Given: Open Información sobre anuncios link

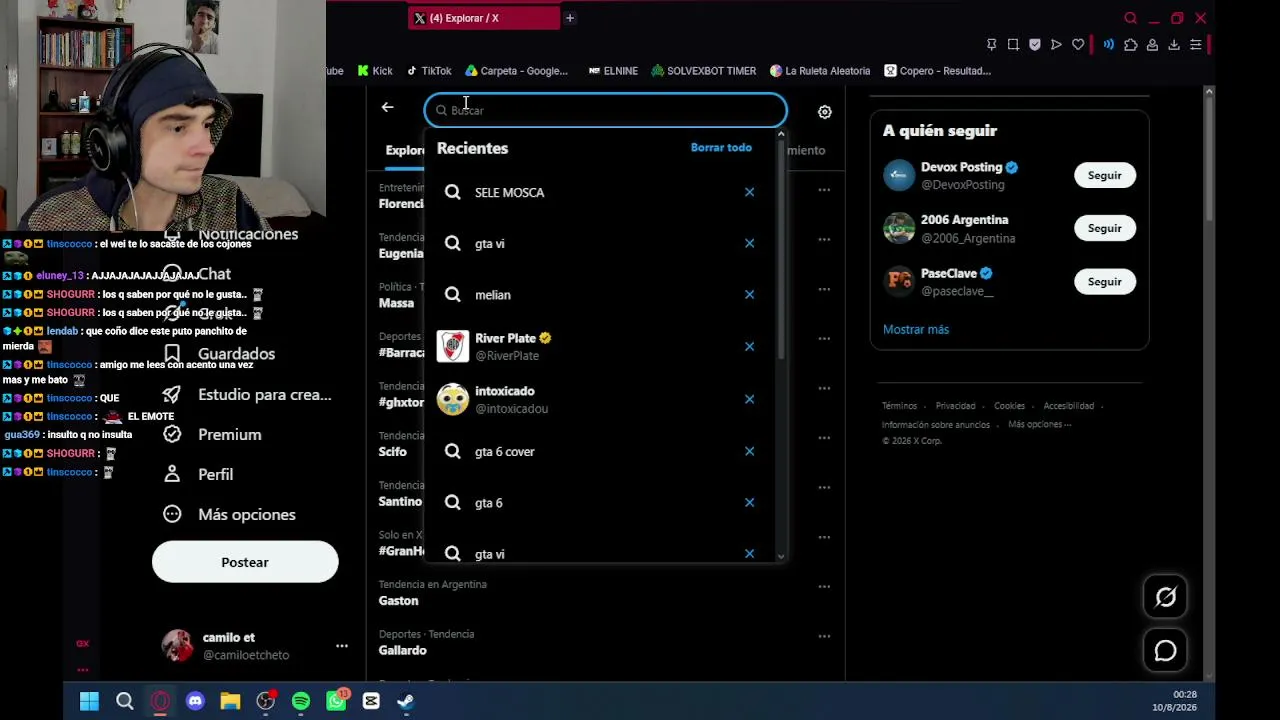Looking at the screenshot, I should click(936, 425).
